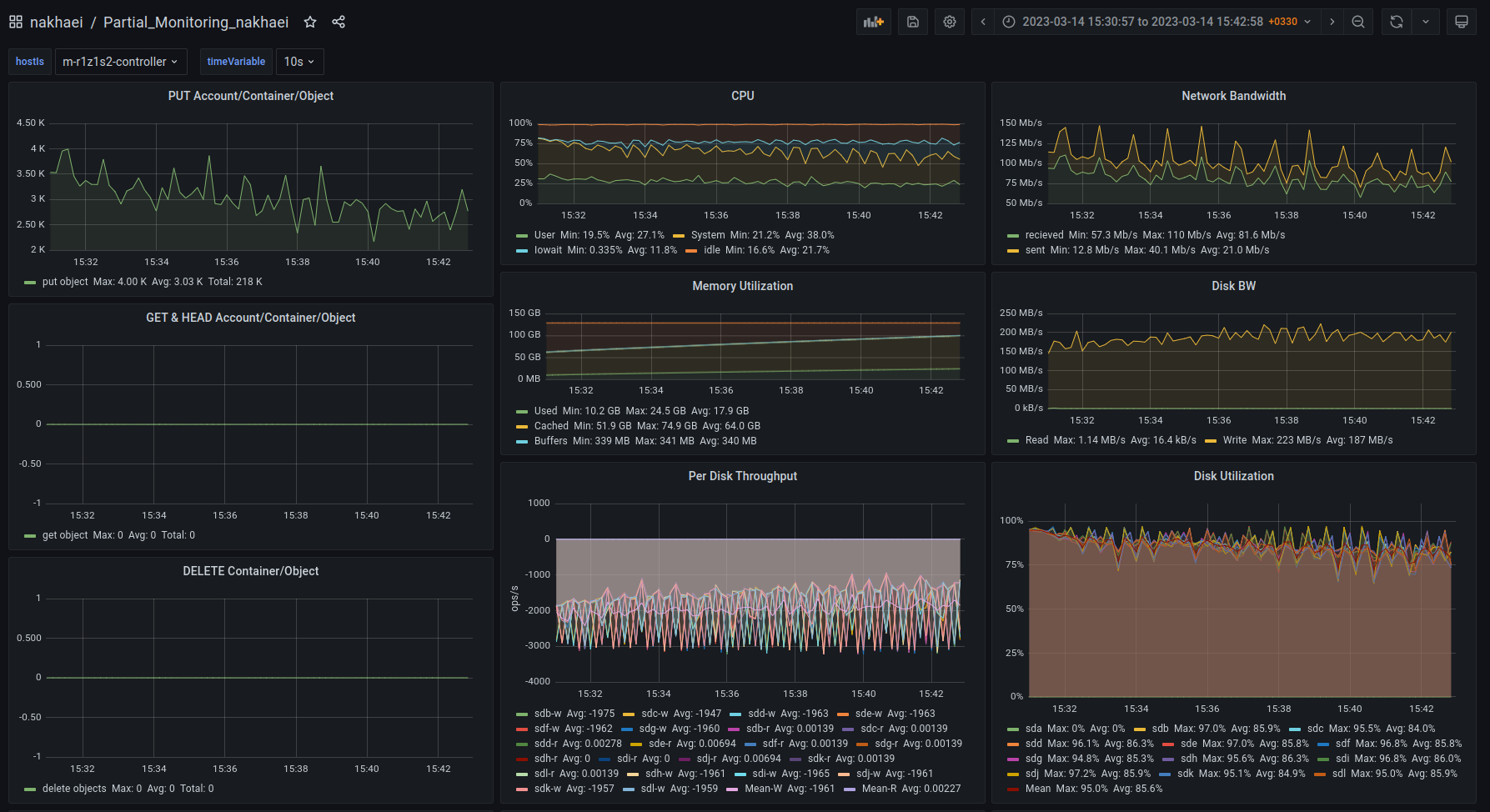Image resolution: width=1490 pixels, height=812 pixels.
Task: Click the Add panel icon
Action: (873, 22)
